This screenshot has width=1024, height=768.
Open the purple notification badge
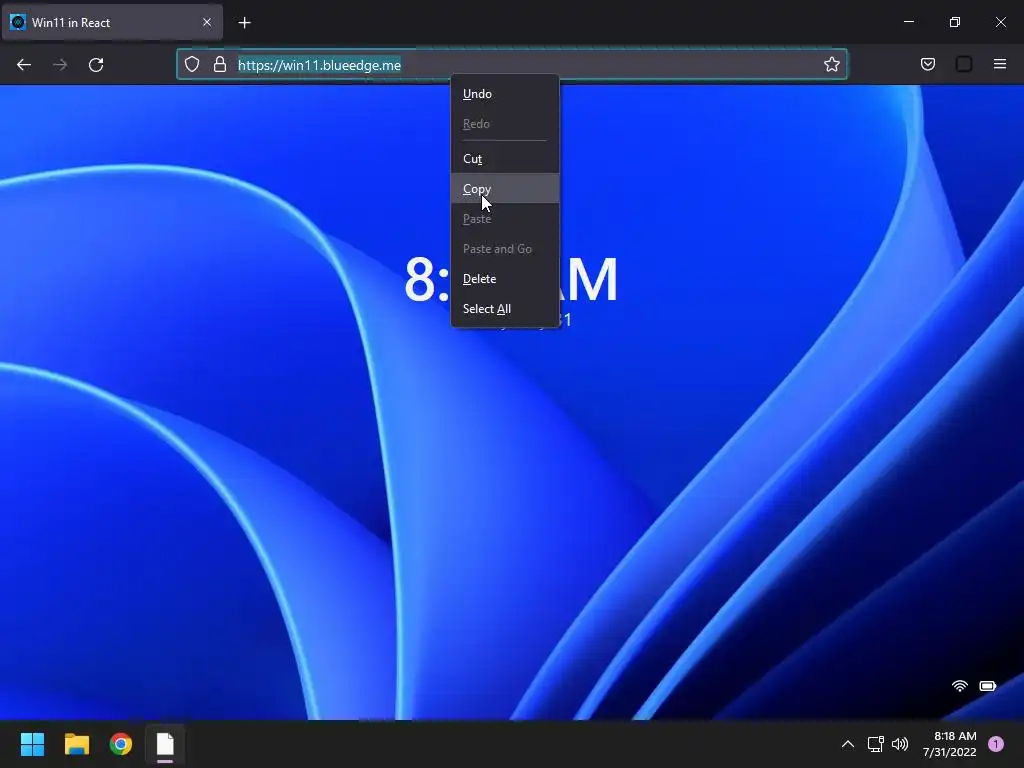(996, 744)
